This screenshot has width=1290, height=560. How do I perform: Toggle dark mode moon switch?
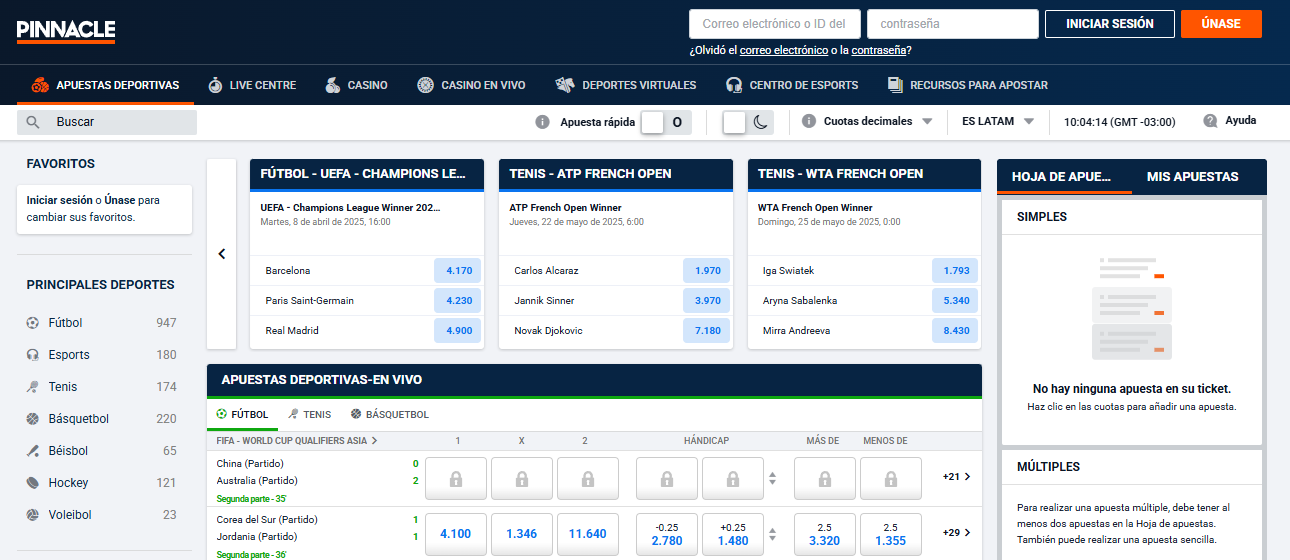click(x=749, y=122)
